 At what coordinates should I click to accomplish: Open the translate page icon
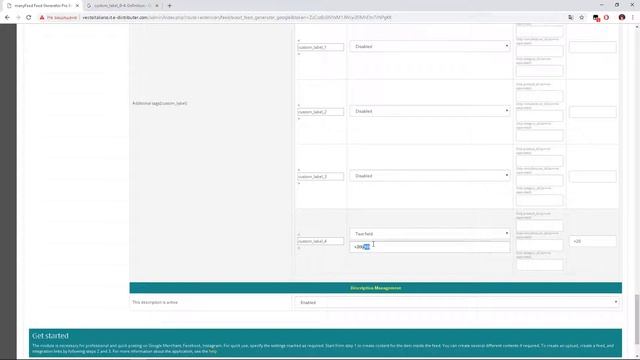(571, 18)
